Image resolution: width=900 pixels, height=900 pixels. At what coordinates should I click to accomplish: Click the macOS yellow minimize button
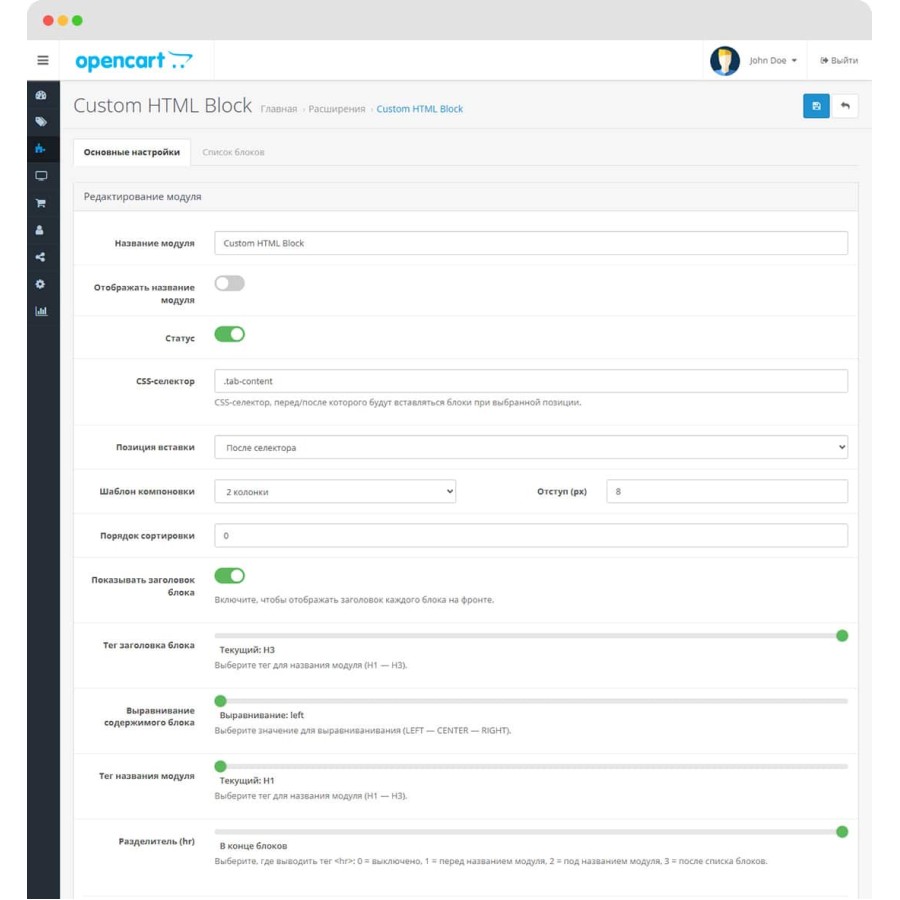[x=63, y=21]
